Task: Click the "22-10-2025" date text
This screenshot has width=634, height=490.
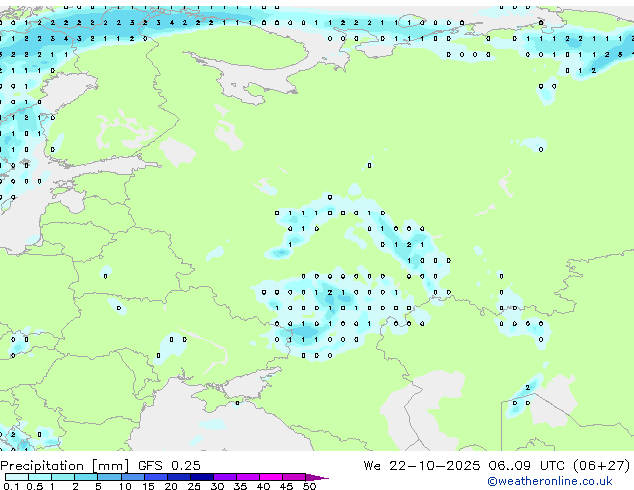Action: pyautogui.click(x=435, y=466)
